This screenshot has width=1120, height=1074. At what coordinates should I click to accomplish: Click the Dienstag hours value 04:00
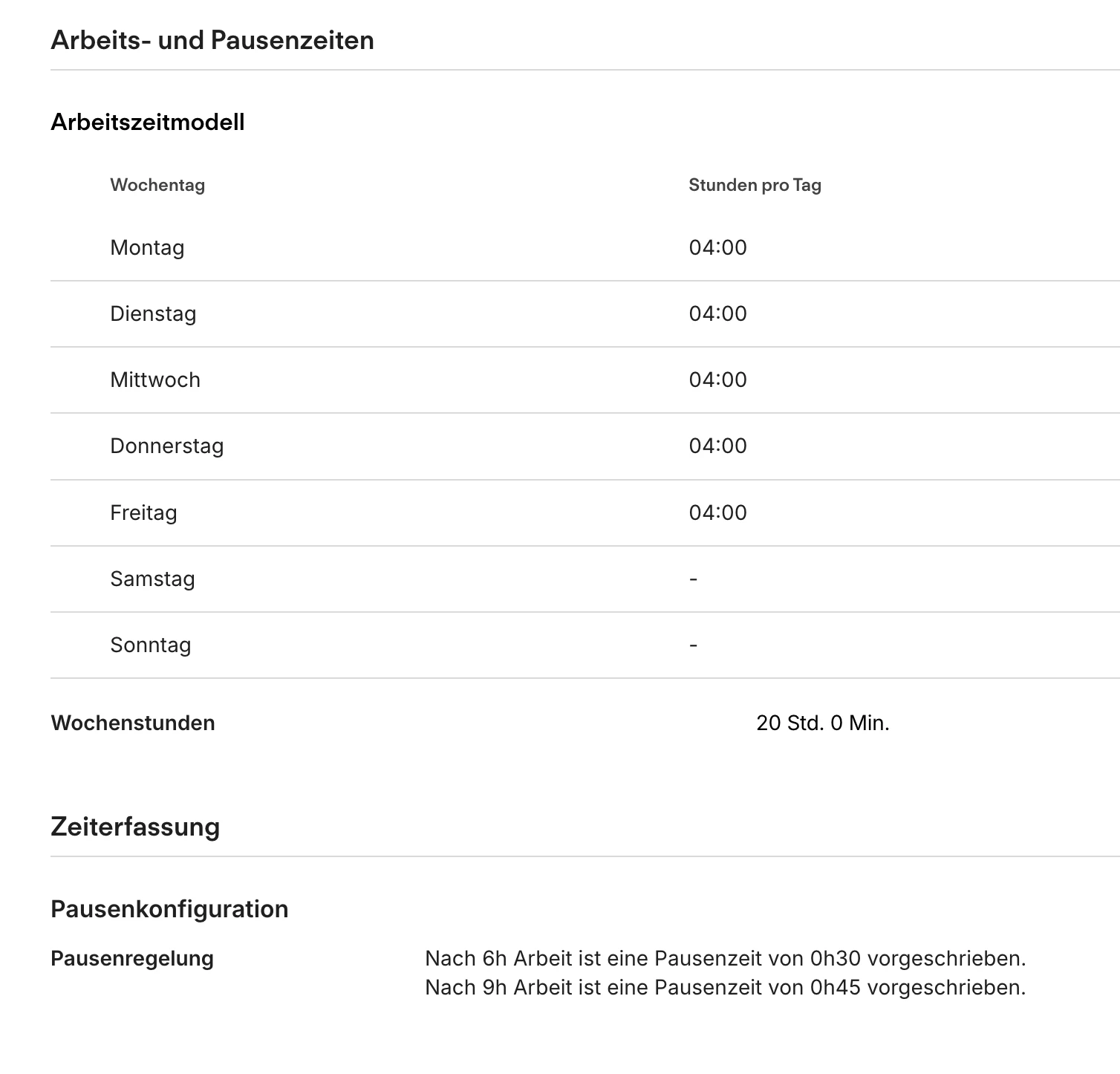(717, 313)
